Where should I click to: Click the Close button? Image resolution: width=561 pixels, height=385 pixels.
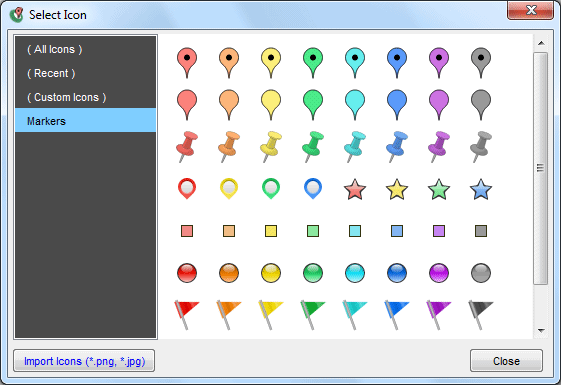coord(506,361)
